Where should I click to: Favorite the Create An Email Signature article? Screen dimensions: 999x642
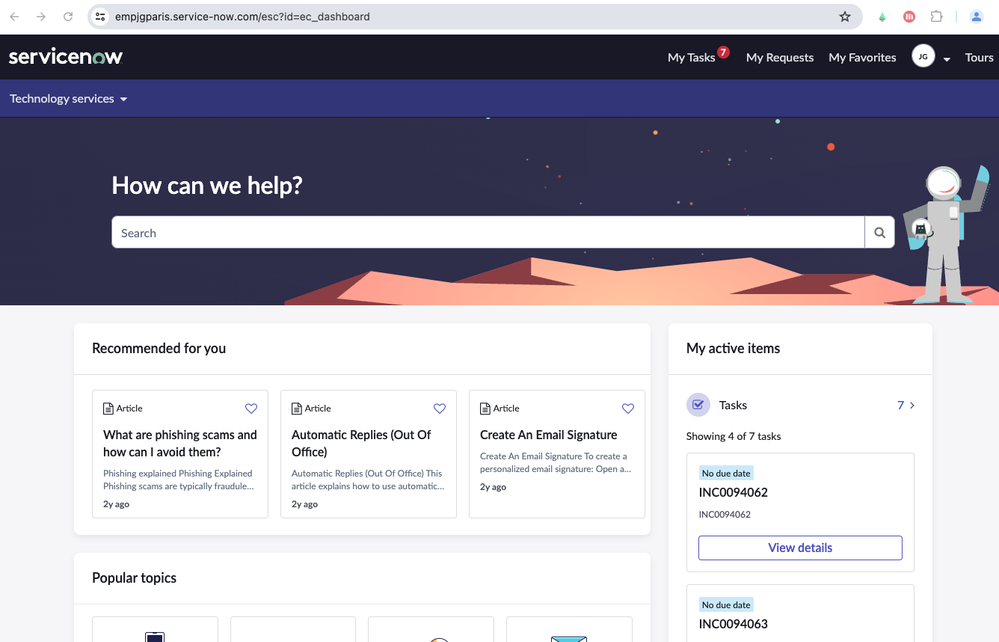627,408
